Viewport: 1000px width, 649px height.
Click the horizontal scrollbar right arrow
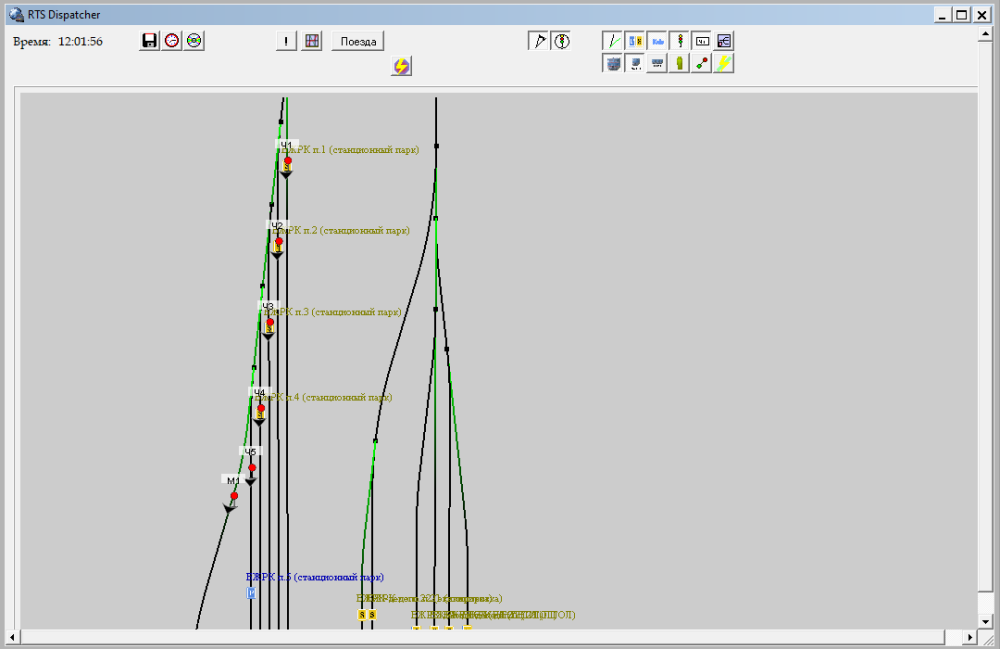pyautogui.click(x=969, y=637)
